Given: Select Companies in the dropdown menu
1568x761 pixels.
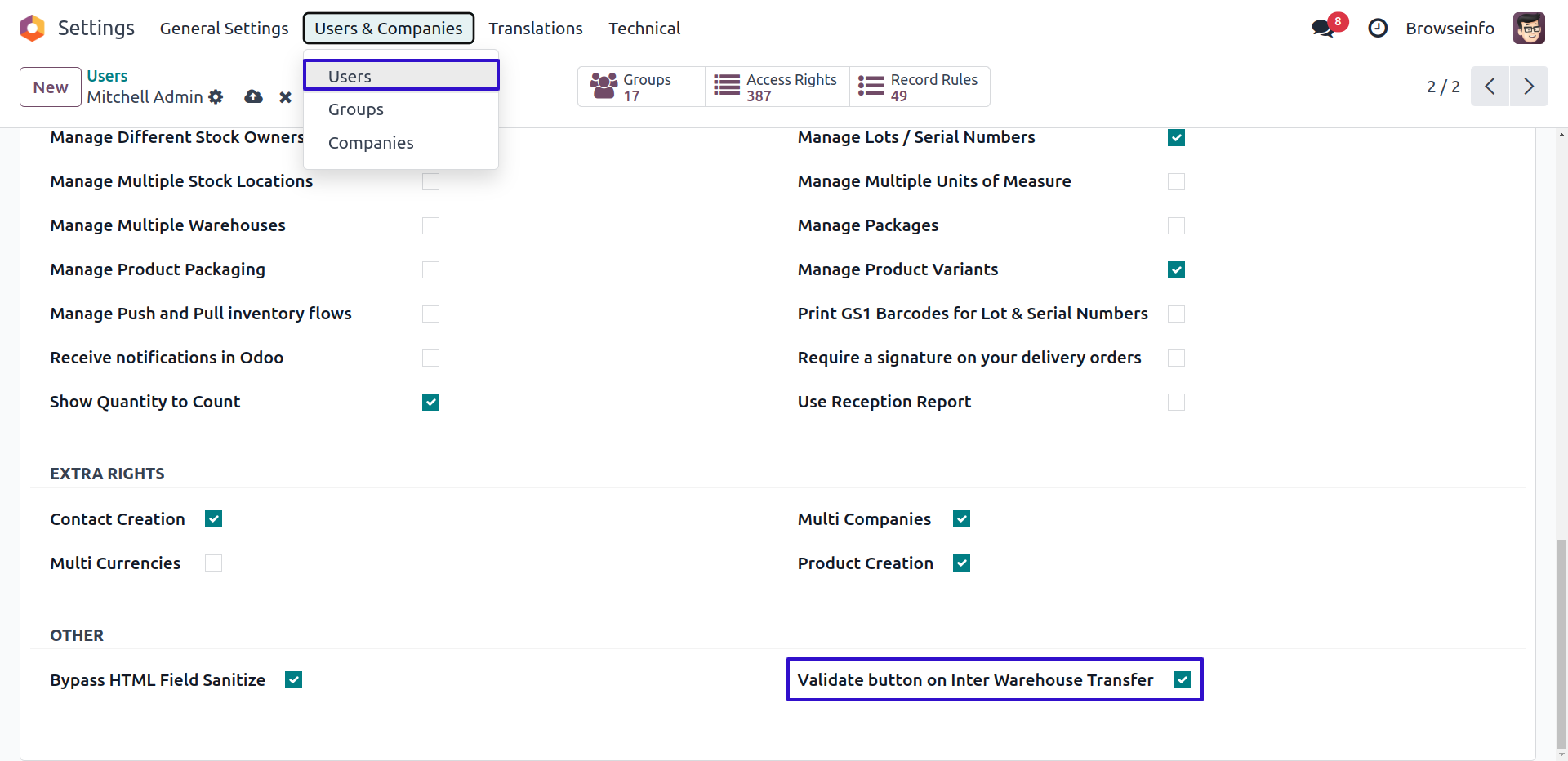Looking at the screenshot, I should [371, 143].
